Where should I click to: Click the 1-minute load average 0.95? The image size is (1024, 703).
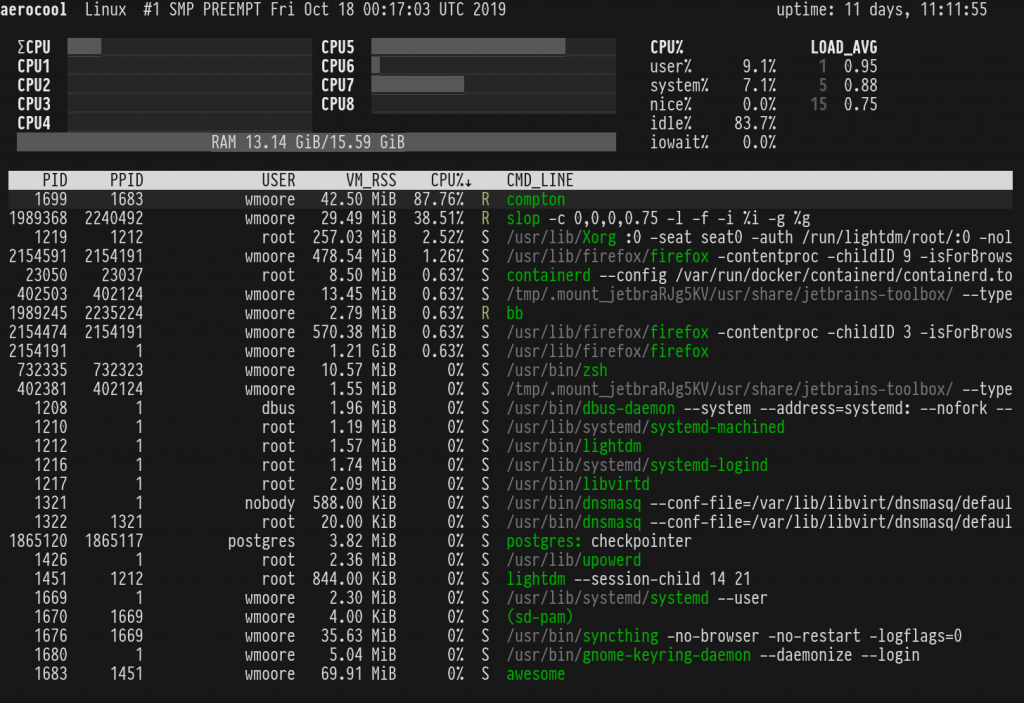pyautogui.click(x=860, y=66)
